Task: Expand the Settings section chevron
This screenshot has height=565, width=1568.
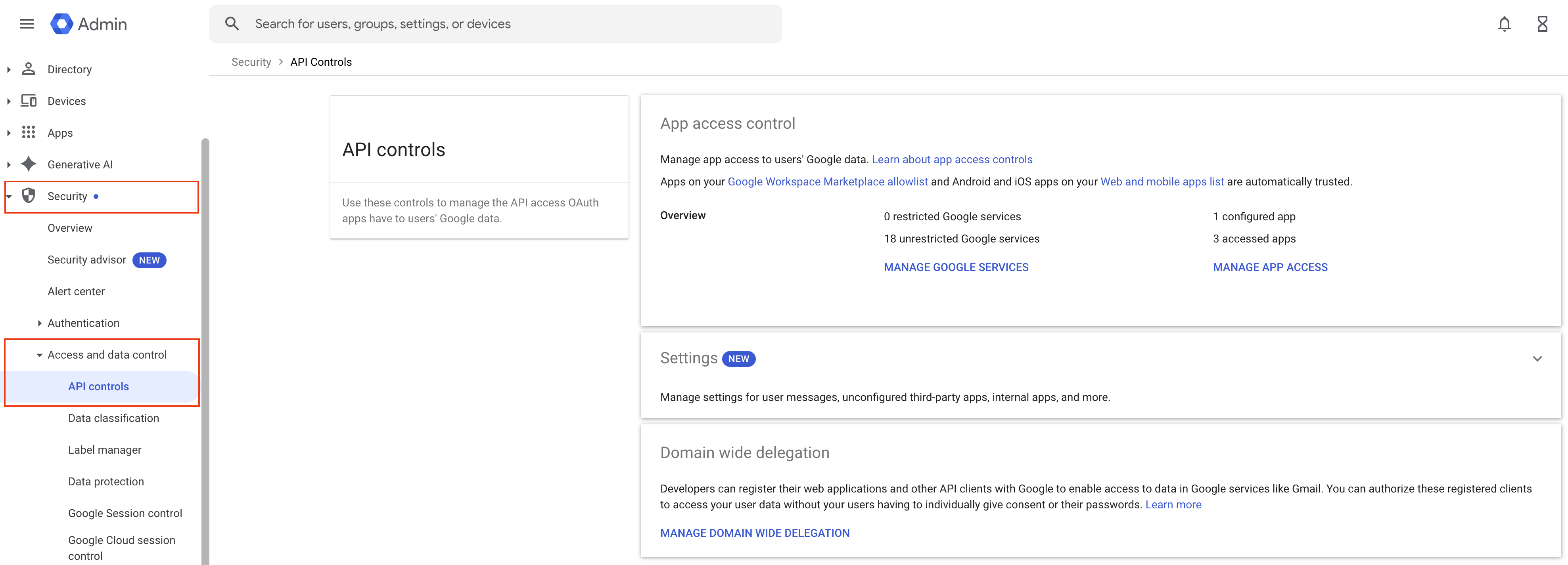Action: [x=1537, y=359]
